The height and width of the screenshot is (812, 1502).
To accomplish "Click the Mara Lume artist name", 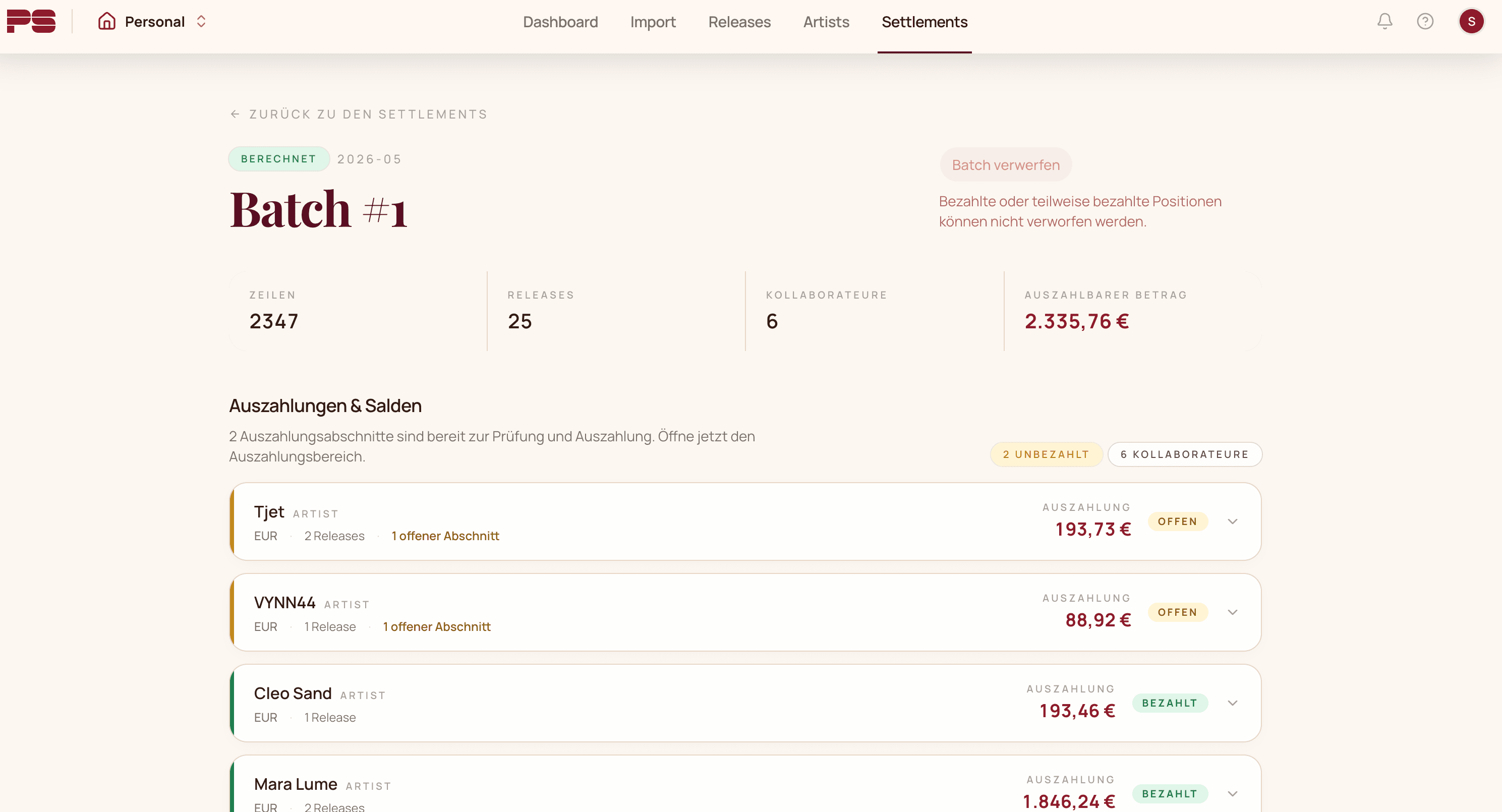I will [x=296, y=785].
